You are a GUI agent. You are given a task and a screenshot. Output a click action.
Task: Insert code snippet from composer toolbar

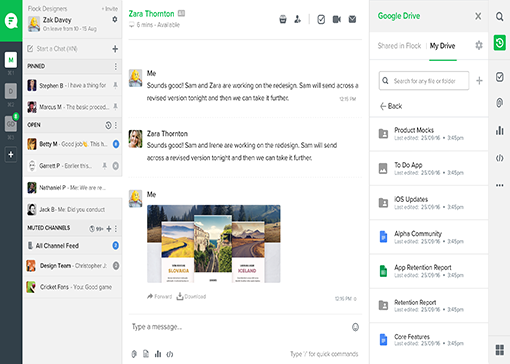pos(170,354)
